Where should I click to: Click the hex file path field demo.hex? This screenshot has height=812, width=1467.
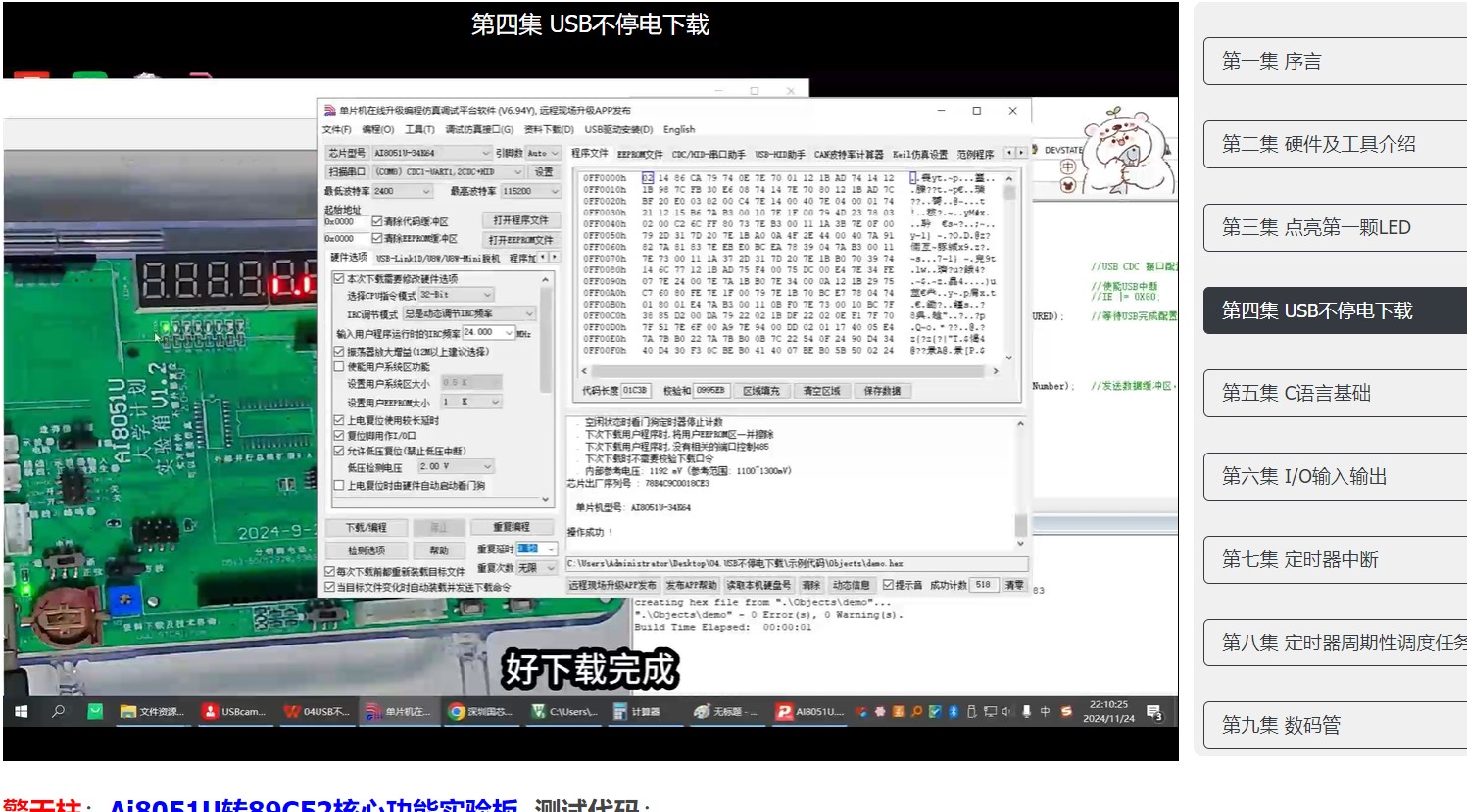pos(796,564)
